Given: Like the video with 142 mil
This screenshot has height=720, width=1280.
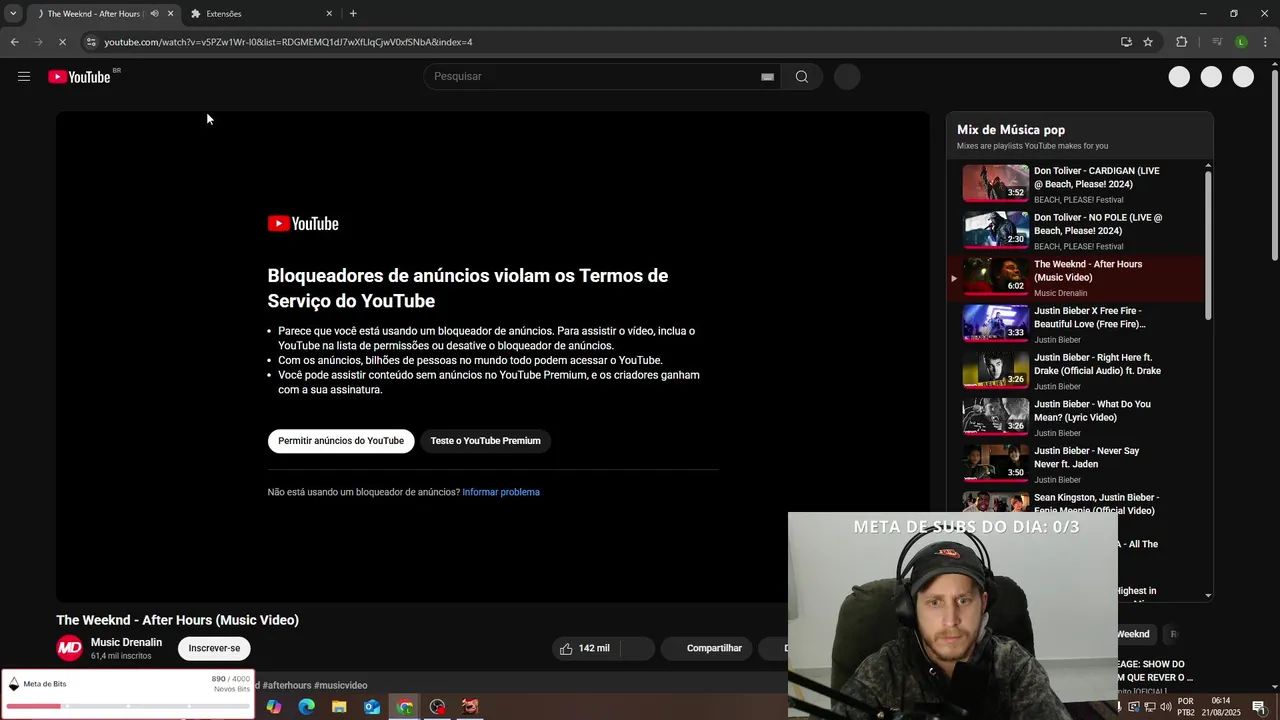Looking at the screenshot, I should pyautogui.click(x=585, y=648).
